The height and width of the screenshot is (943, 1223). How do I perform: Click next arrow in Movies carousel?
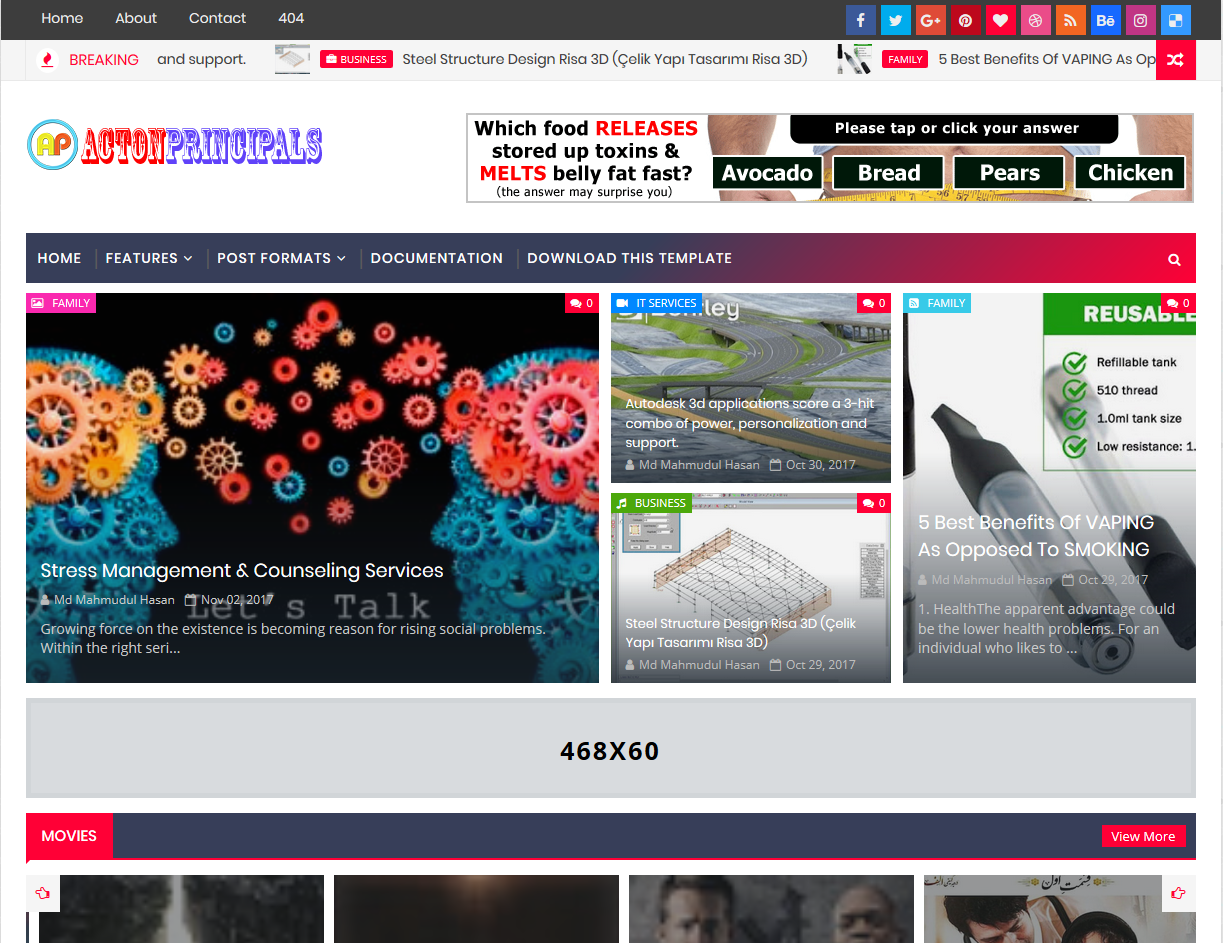pos(1178,893)
